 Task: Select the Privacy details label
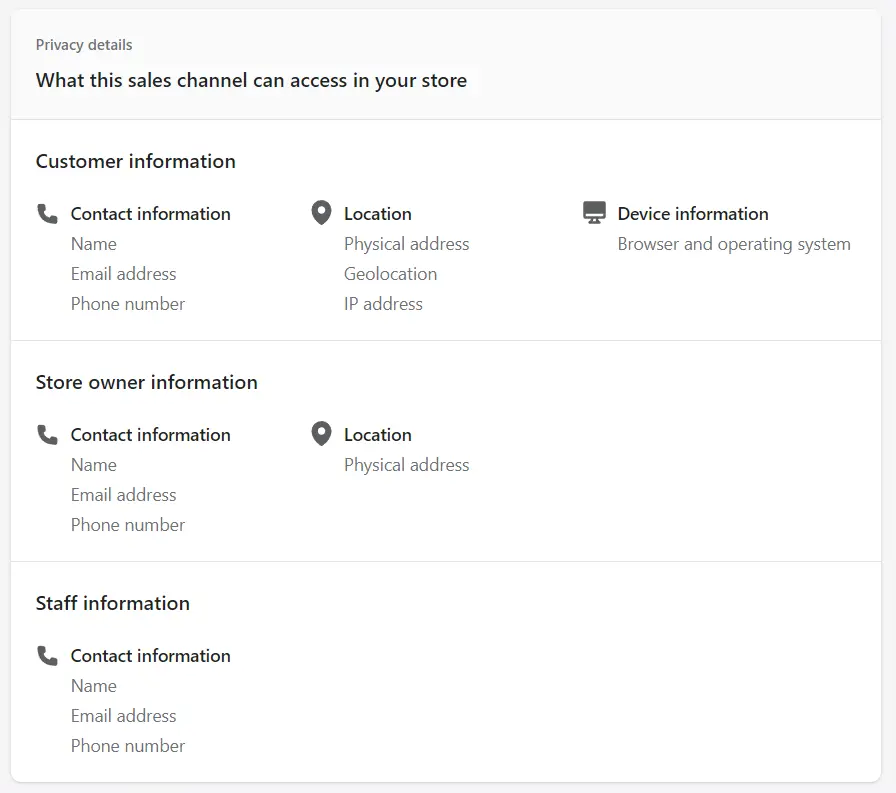84,45
